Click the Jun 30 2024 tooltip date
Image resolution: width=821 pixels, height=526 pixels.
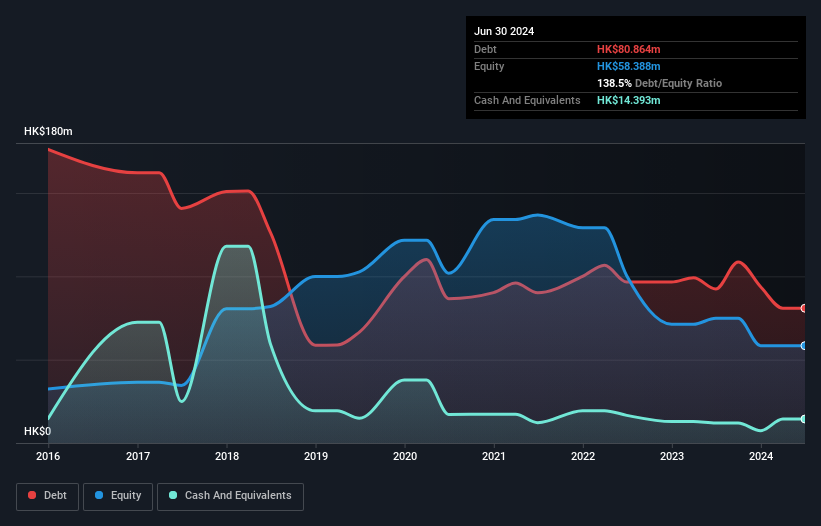[x=504, y=31]
